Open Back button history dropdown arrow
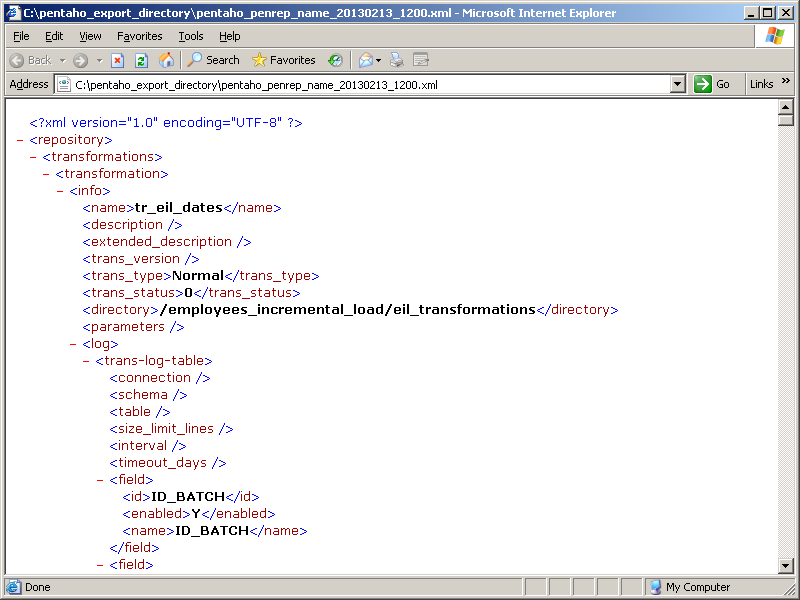The width and height of the screenshot is (800, 600). pos(62,60)
